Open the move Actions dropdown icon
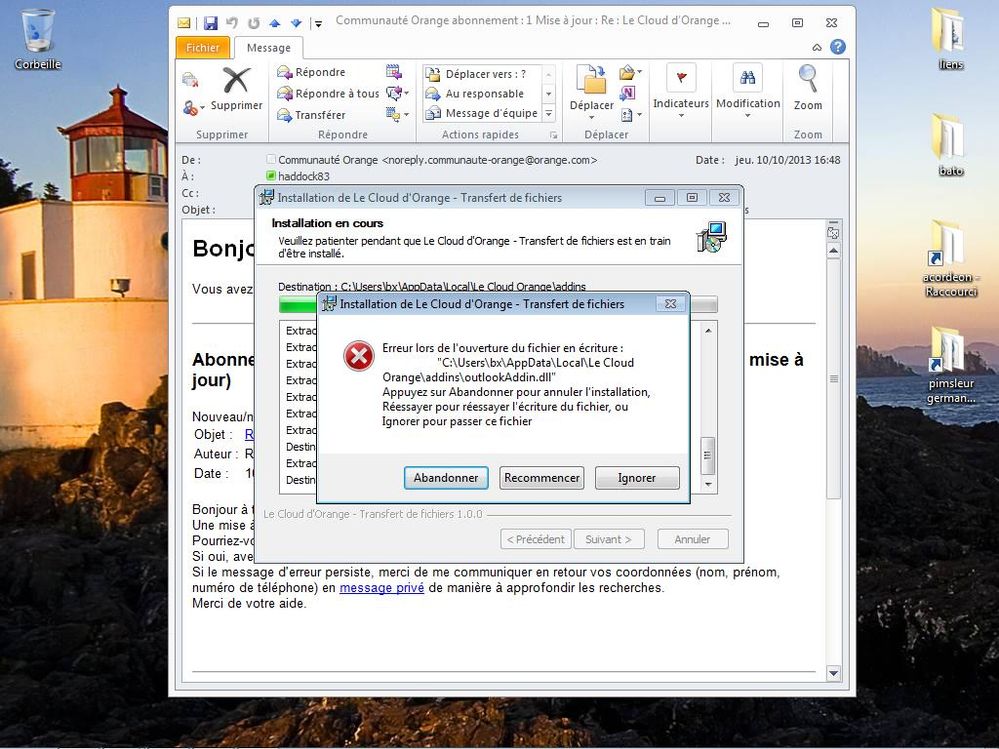 631,115
